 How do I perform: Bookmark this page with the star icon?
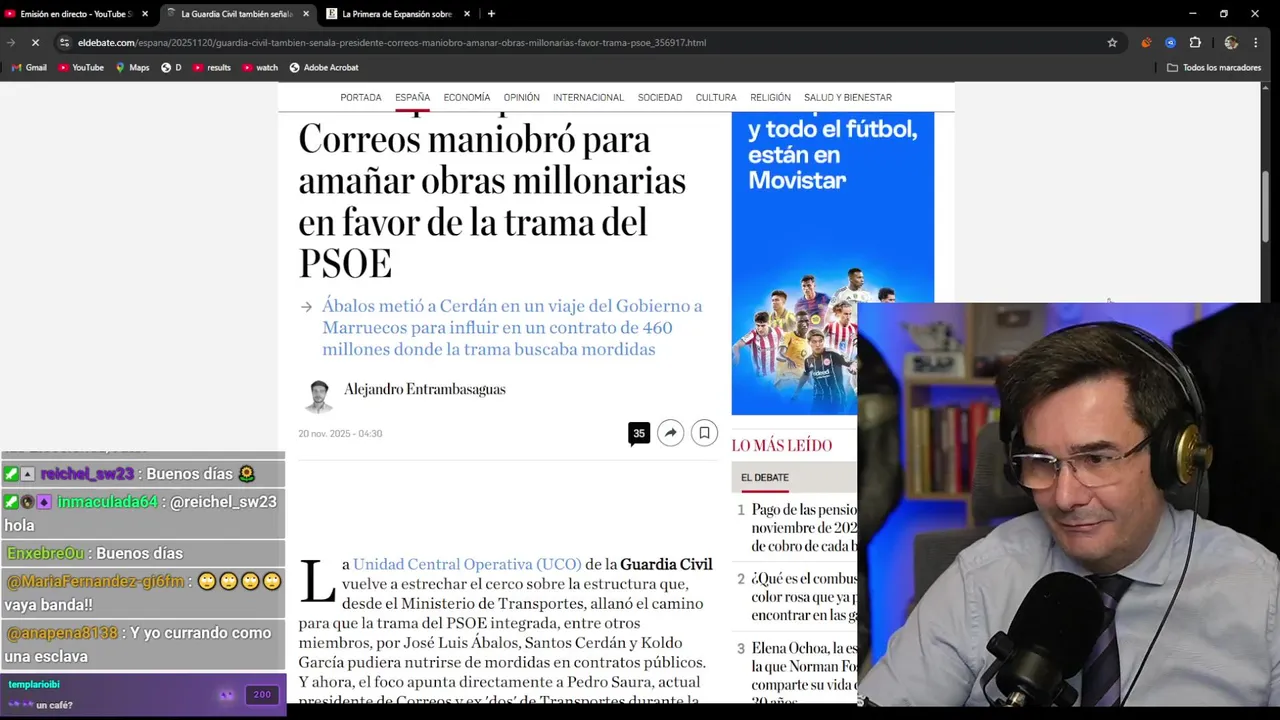pos(1112,43)
